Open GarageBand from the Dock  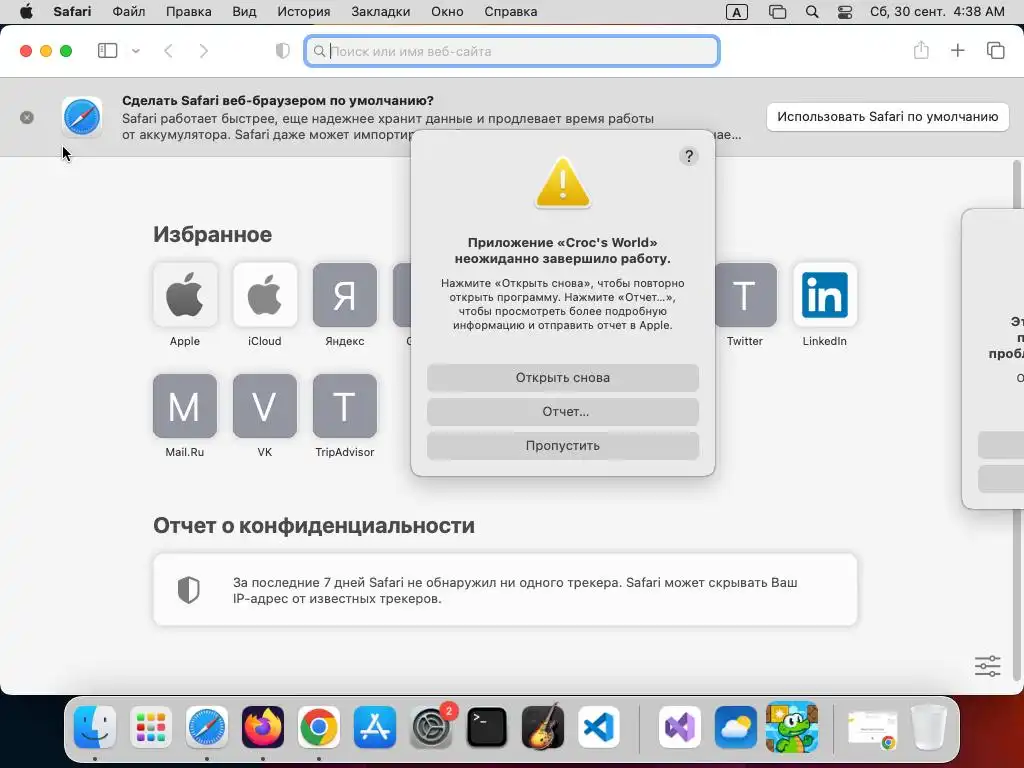[543, 727]
